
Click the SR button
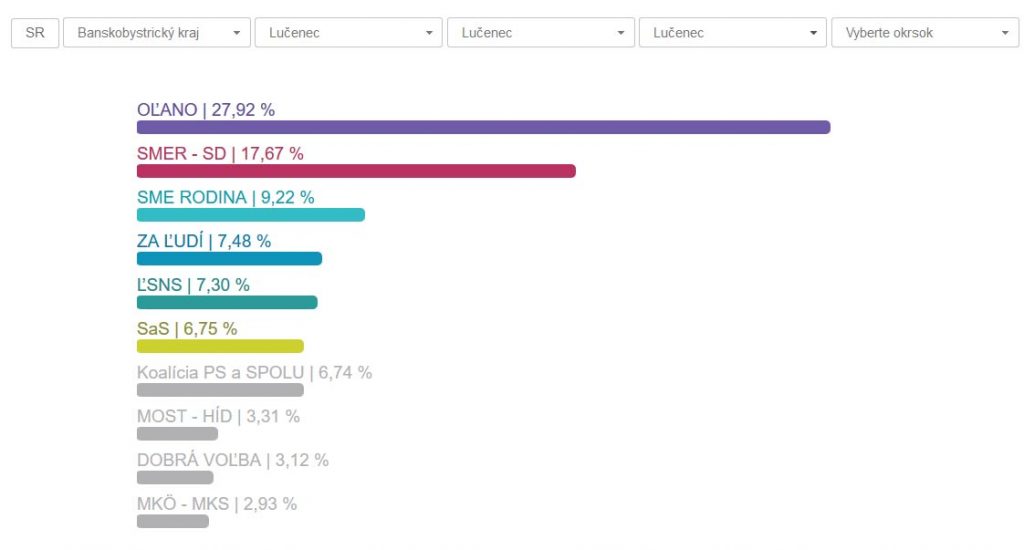click(35, 33)
